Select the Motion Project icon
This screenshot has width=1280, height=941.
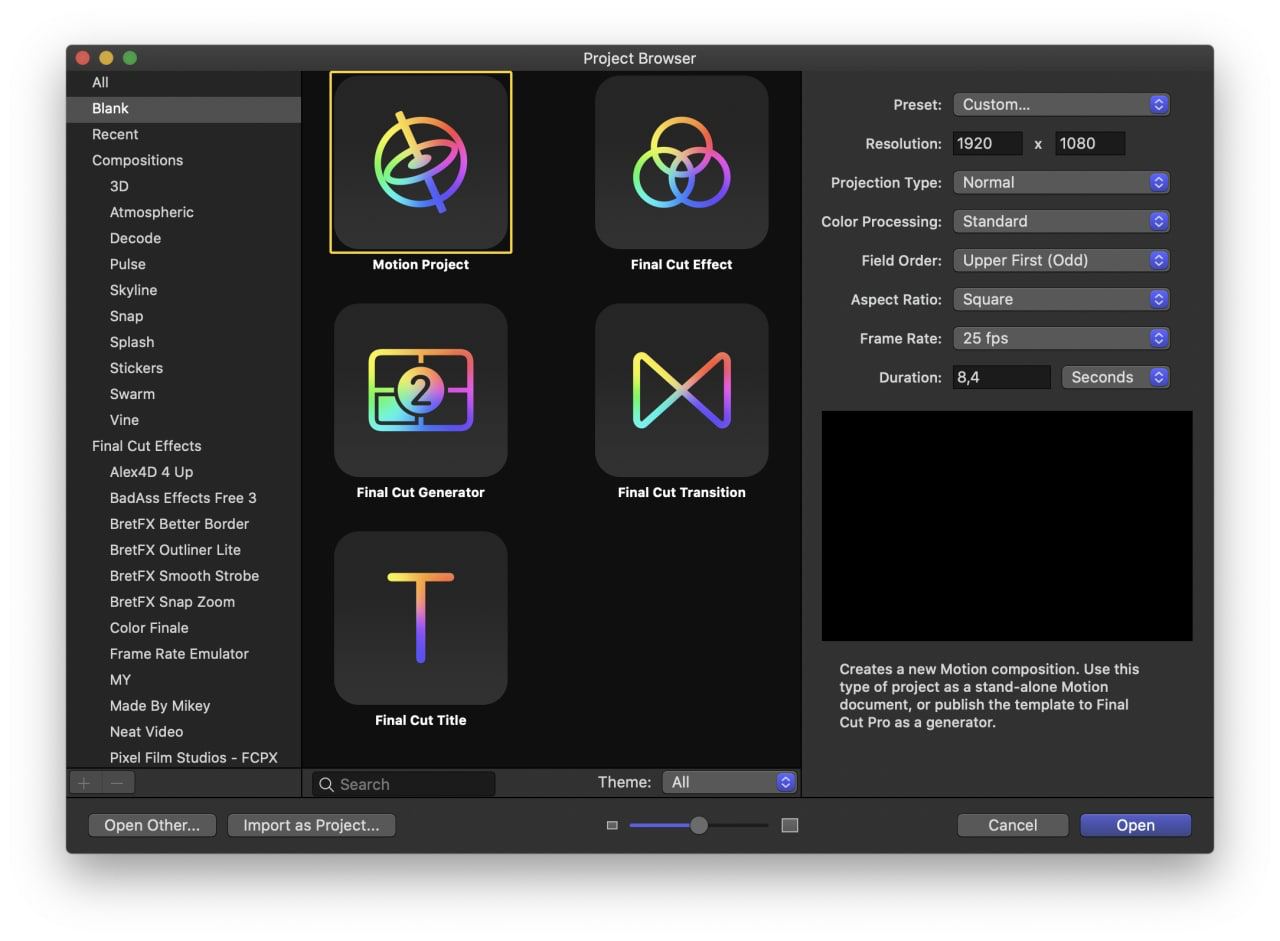(x=421, y=162)
